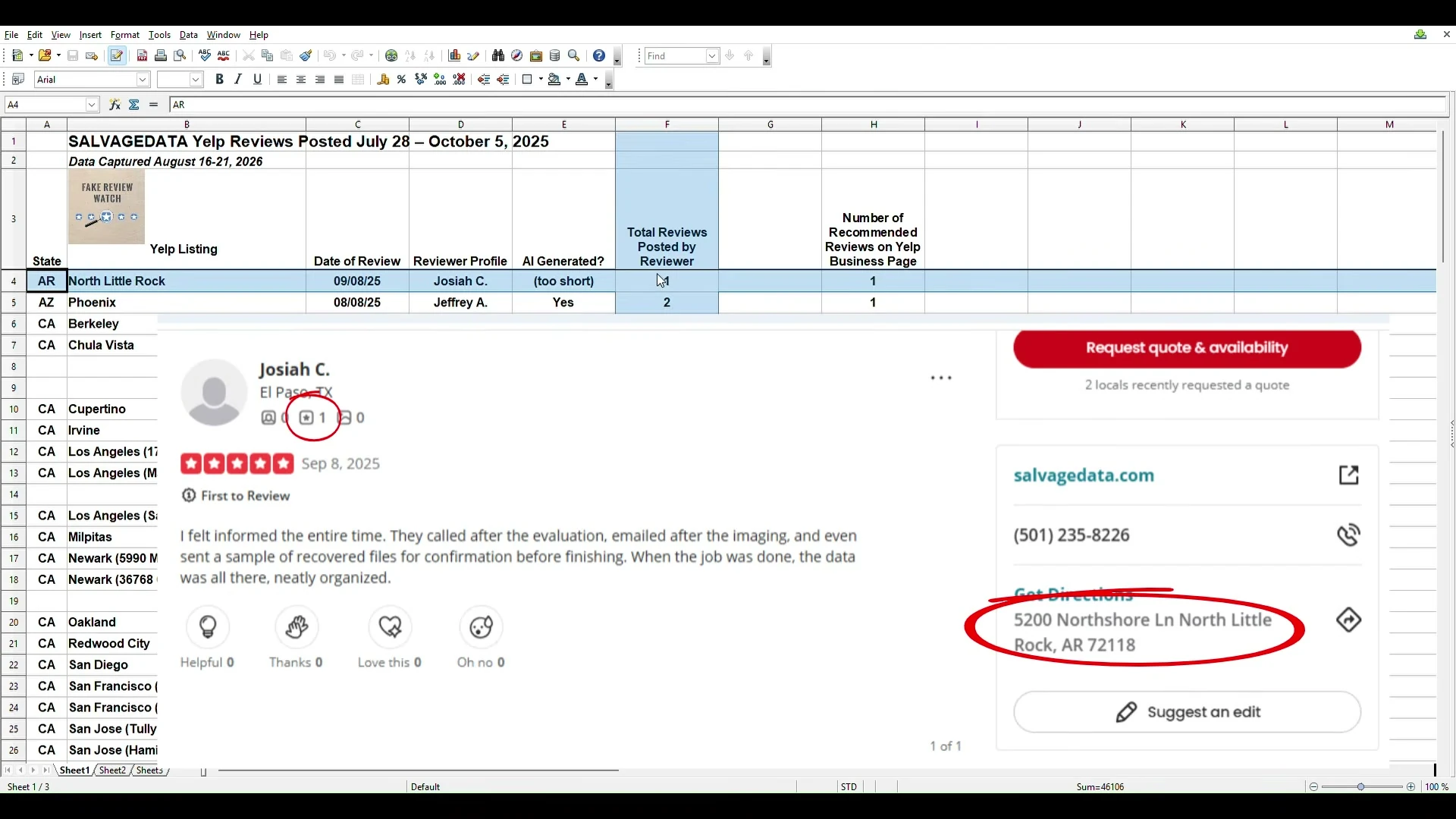Open the Find toolbar search history dropdown
Viewport: 1456px width, 819px height.
(712, 56)
